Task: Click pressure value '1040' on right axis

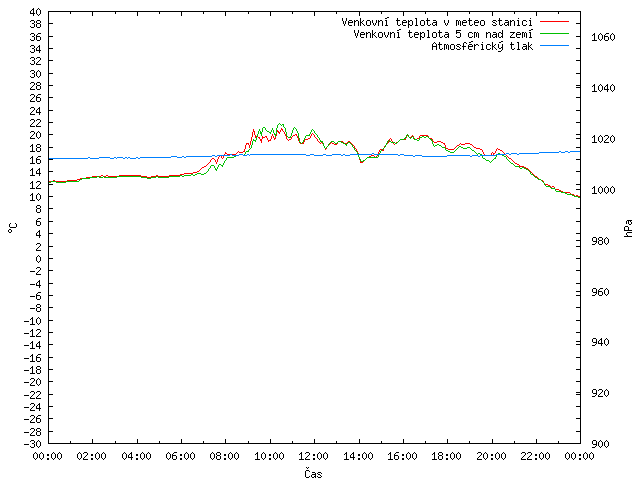Action: [603, 88]
